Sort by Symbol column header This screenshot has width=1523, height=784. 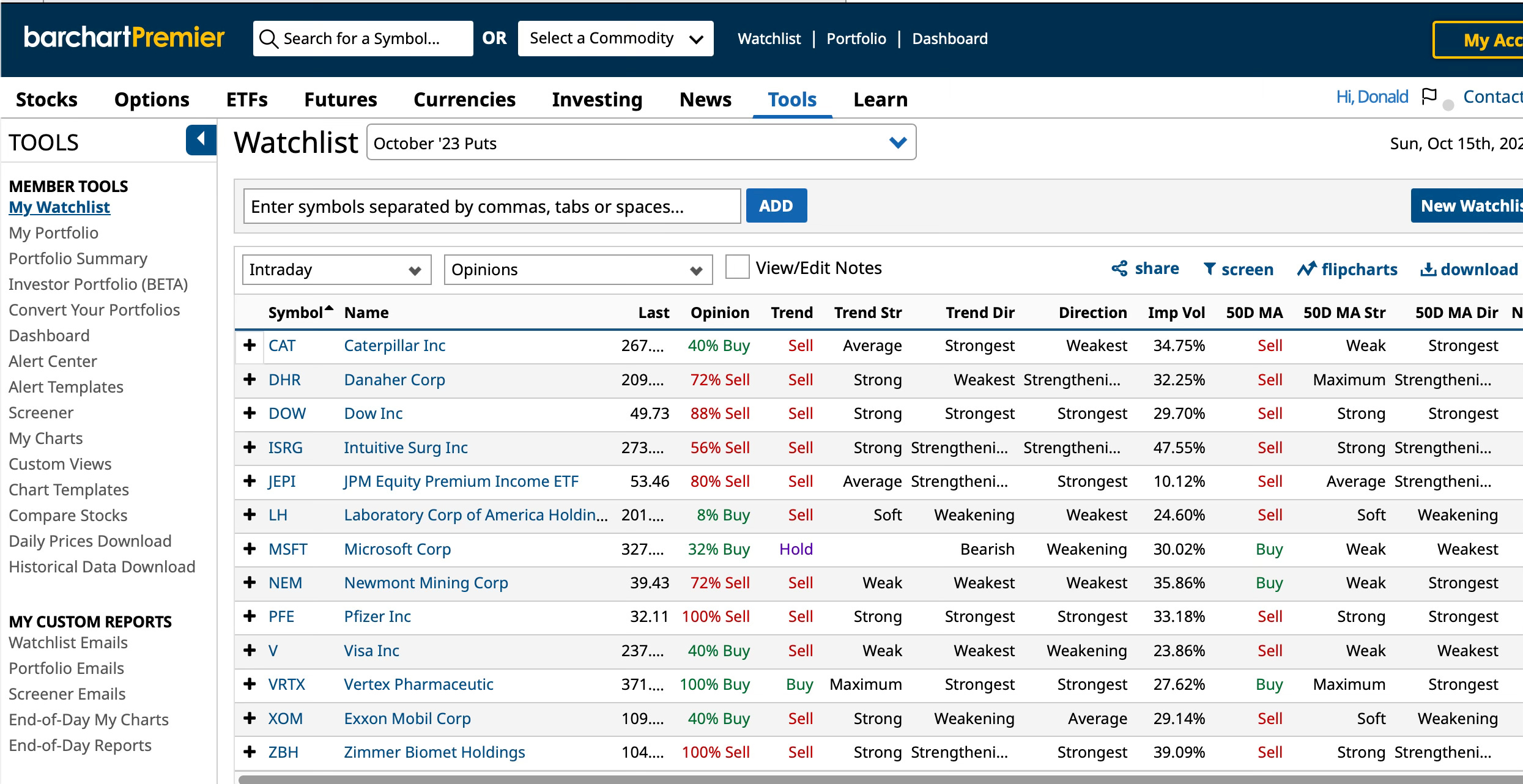coord(300,312)
